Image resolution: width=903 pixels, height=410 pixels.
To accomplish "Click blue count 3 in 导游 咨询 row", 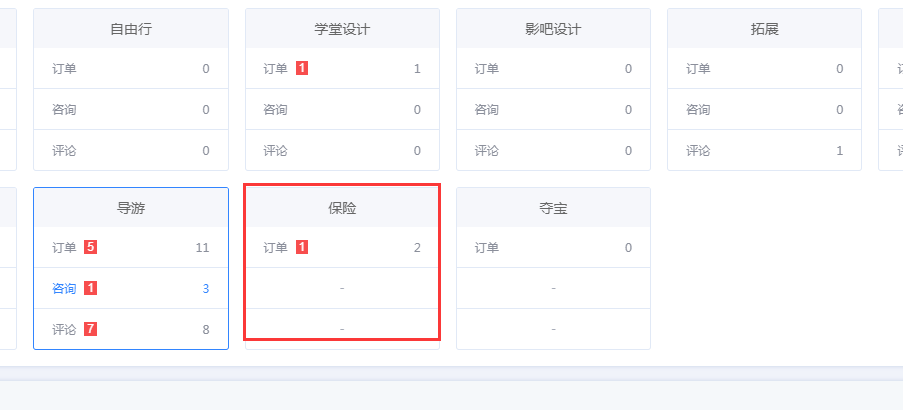I will click(206, 288).
